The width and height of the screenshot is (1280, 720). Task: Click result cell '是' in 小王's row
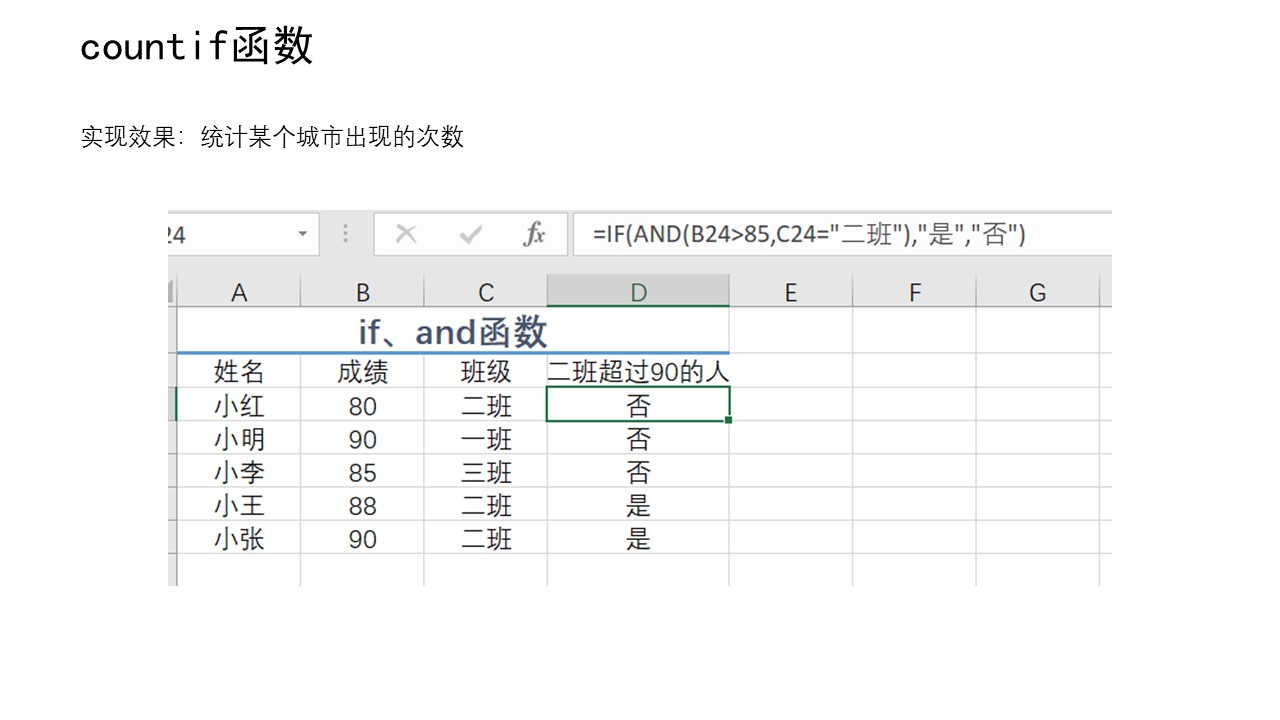[638, 505]
